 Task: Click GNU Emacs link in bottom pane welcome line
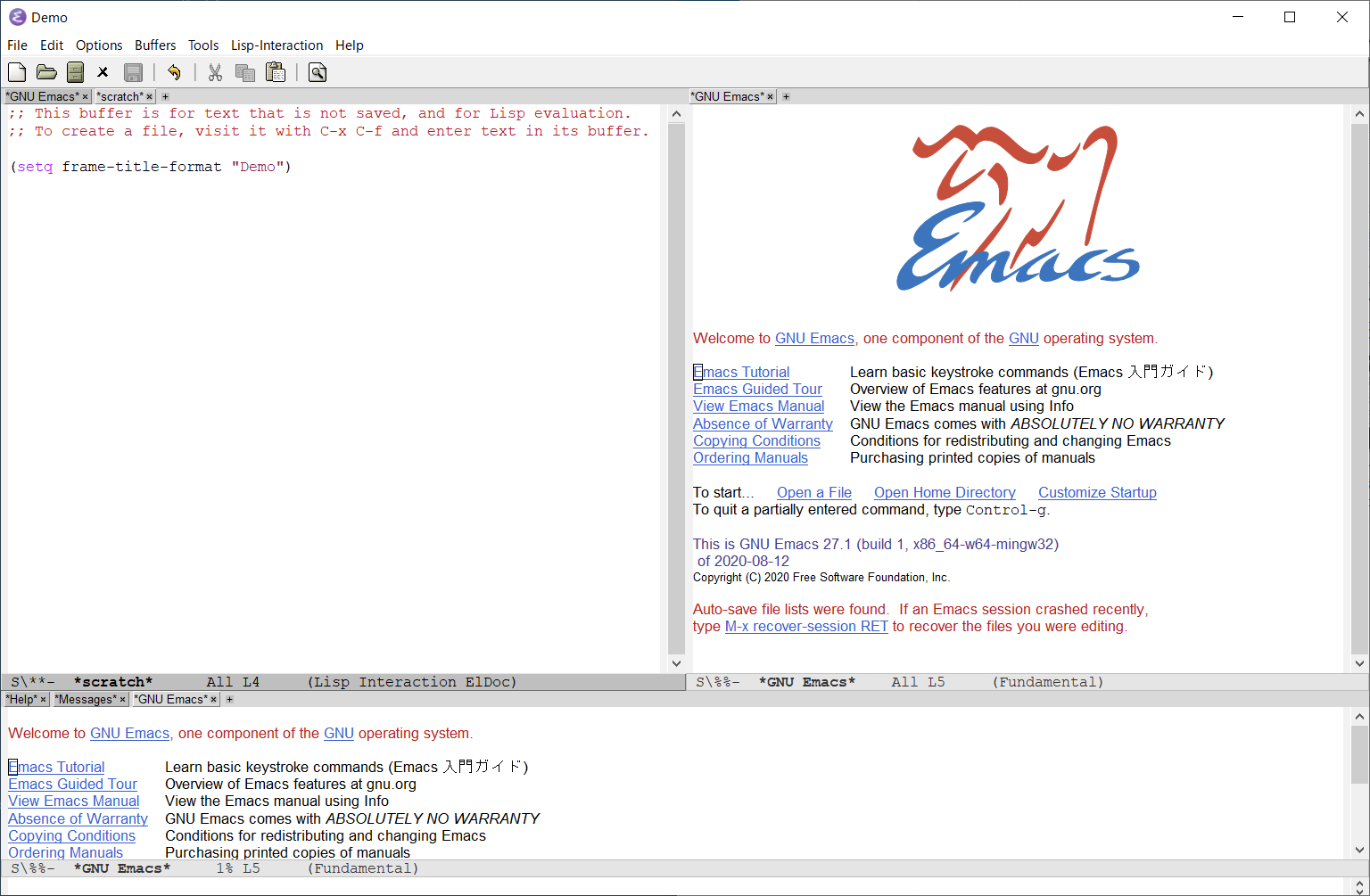pos(129,734)
